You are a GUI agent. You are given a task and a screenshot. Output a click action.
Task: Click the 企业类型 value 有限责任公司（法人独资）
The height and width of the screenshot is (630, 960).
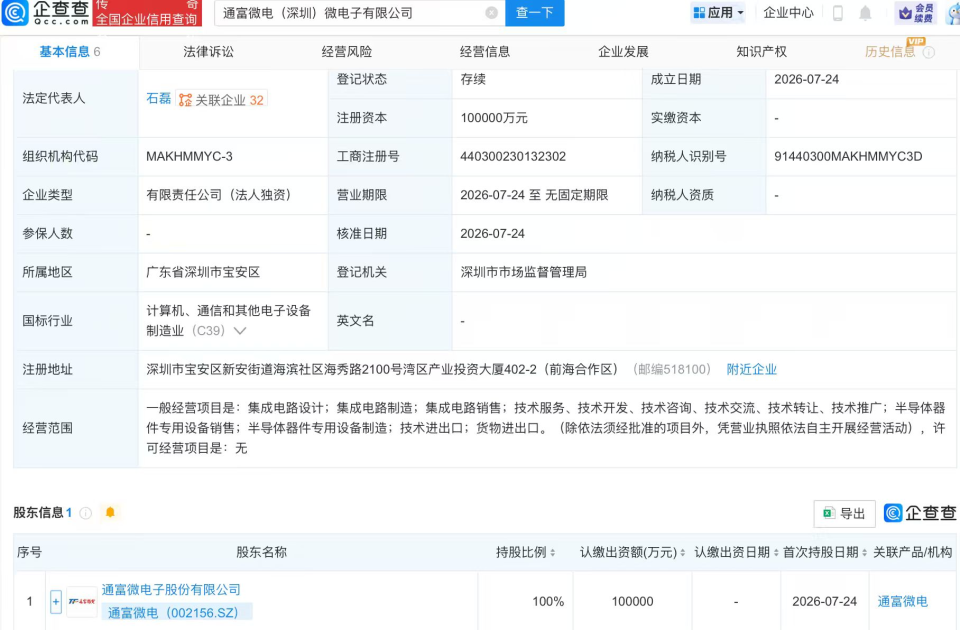(219, 195)
